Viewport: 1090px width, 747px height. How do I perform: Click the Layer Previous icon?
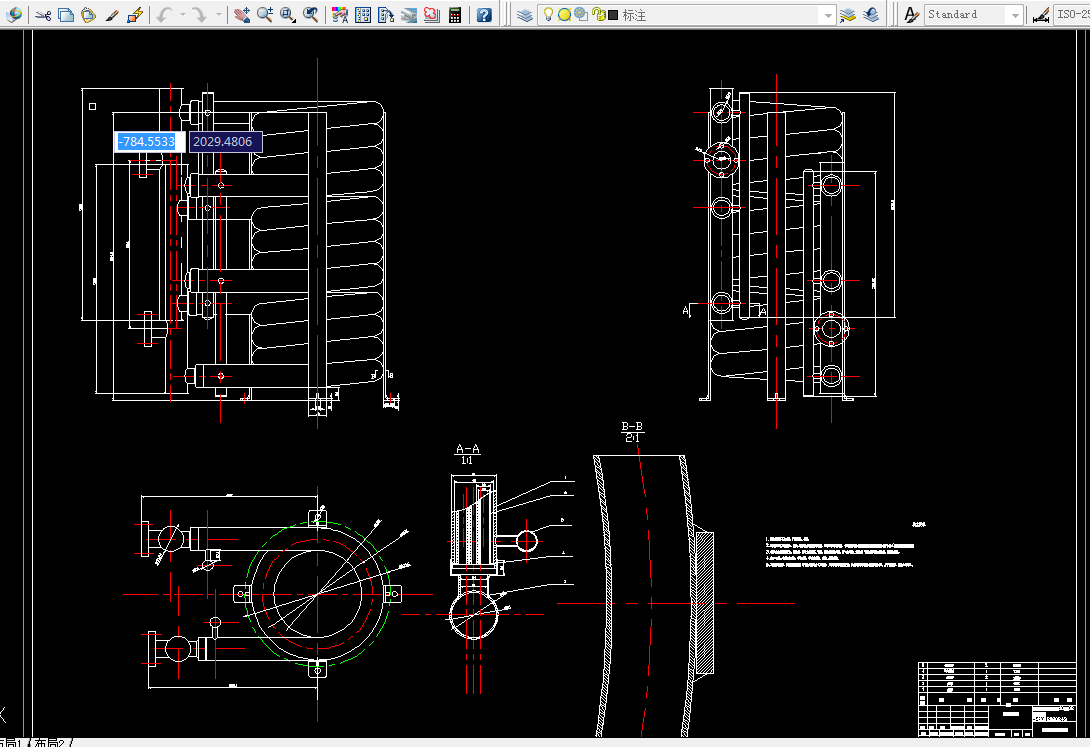tap(871, 15)
